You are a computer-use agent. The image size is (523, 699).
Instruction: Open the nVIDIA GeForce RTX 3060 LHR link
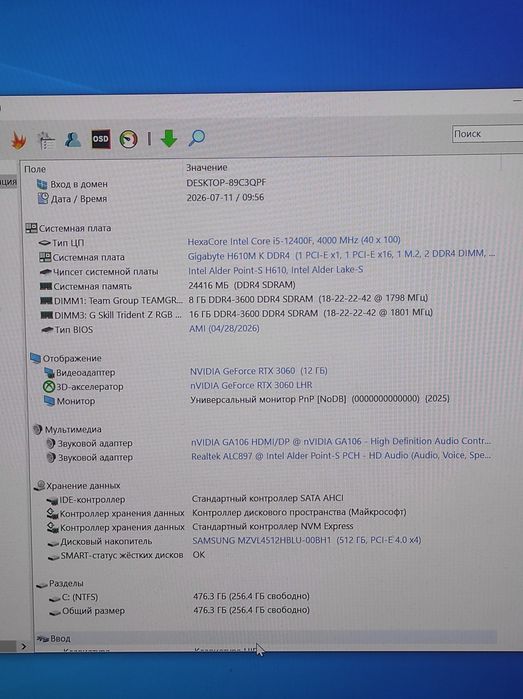[x=251, y=385]
